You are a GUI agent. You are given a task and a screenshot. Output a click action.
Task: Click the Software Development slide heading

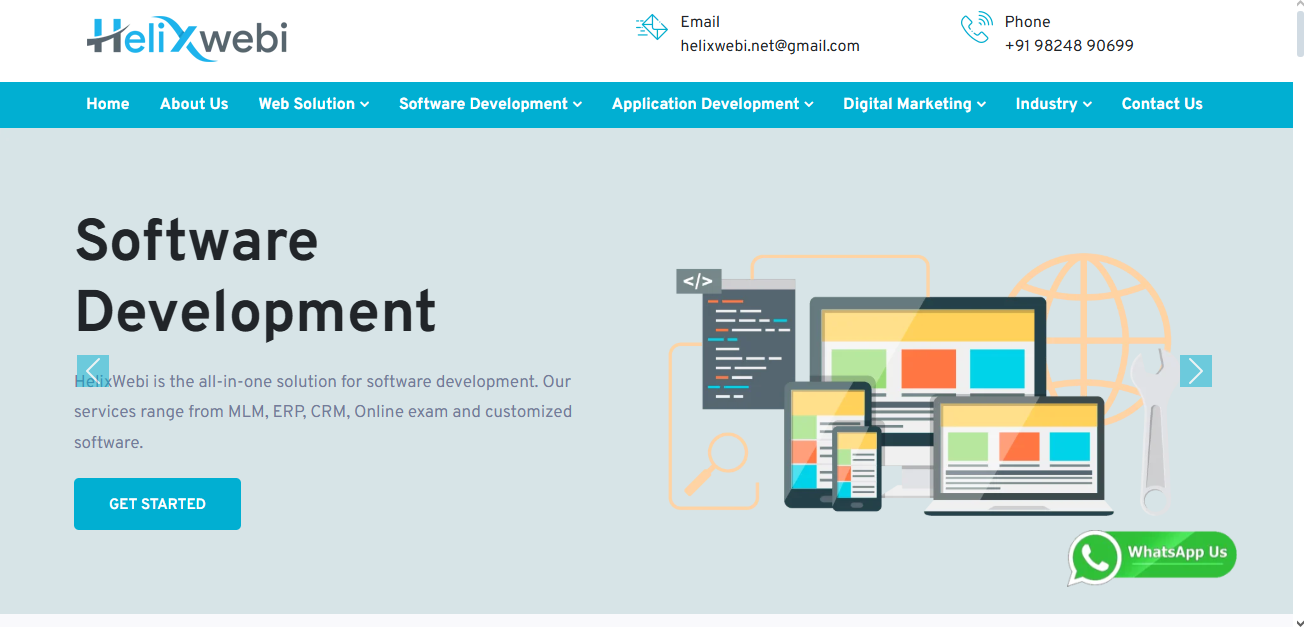tap(256, 276)
